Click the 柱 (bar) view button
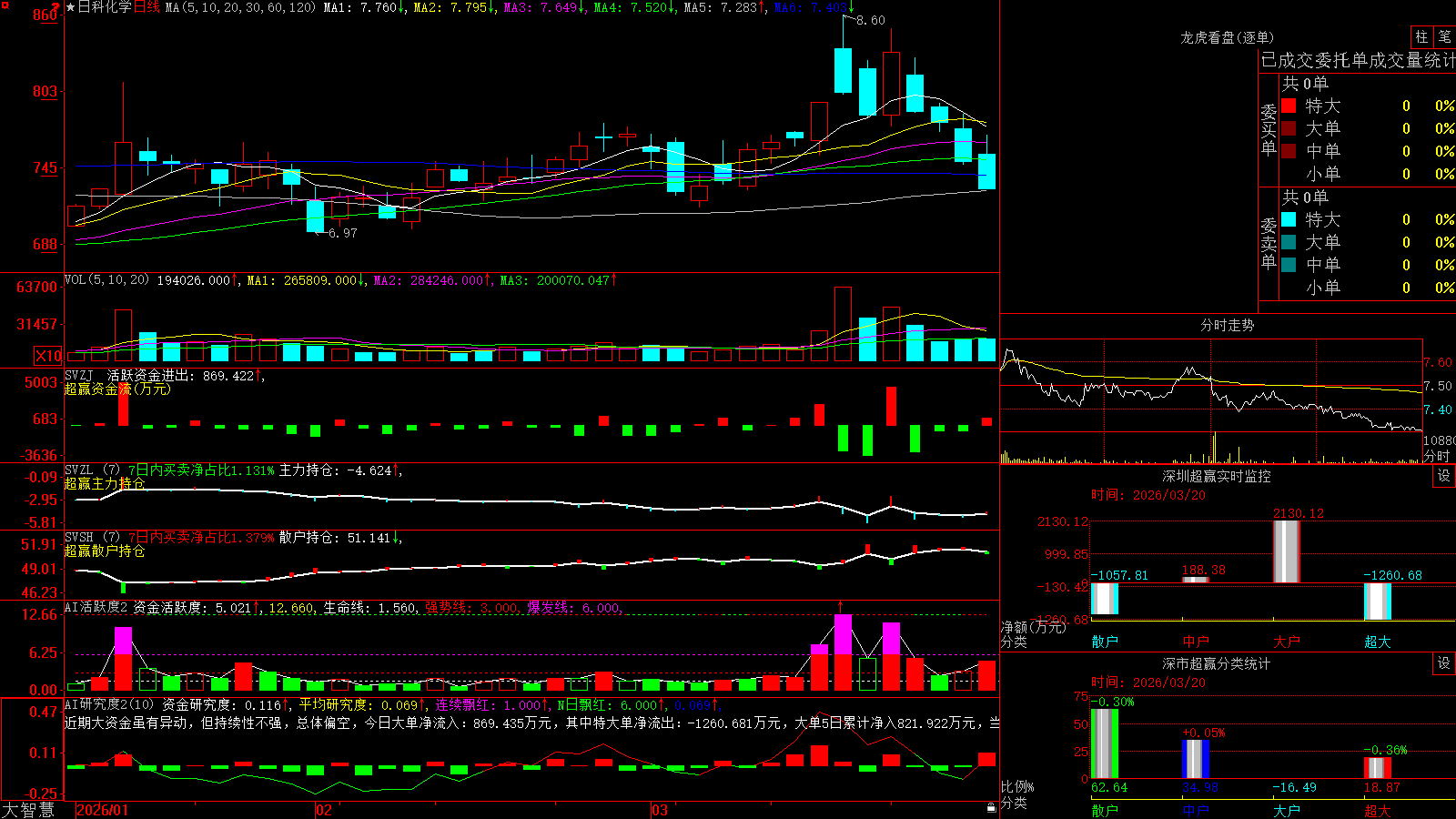The height and width of the screenshot is (819, 1456). [x=1421, y=37]
